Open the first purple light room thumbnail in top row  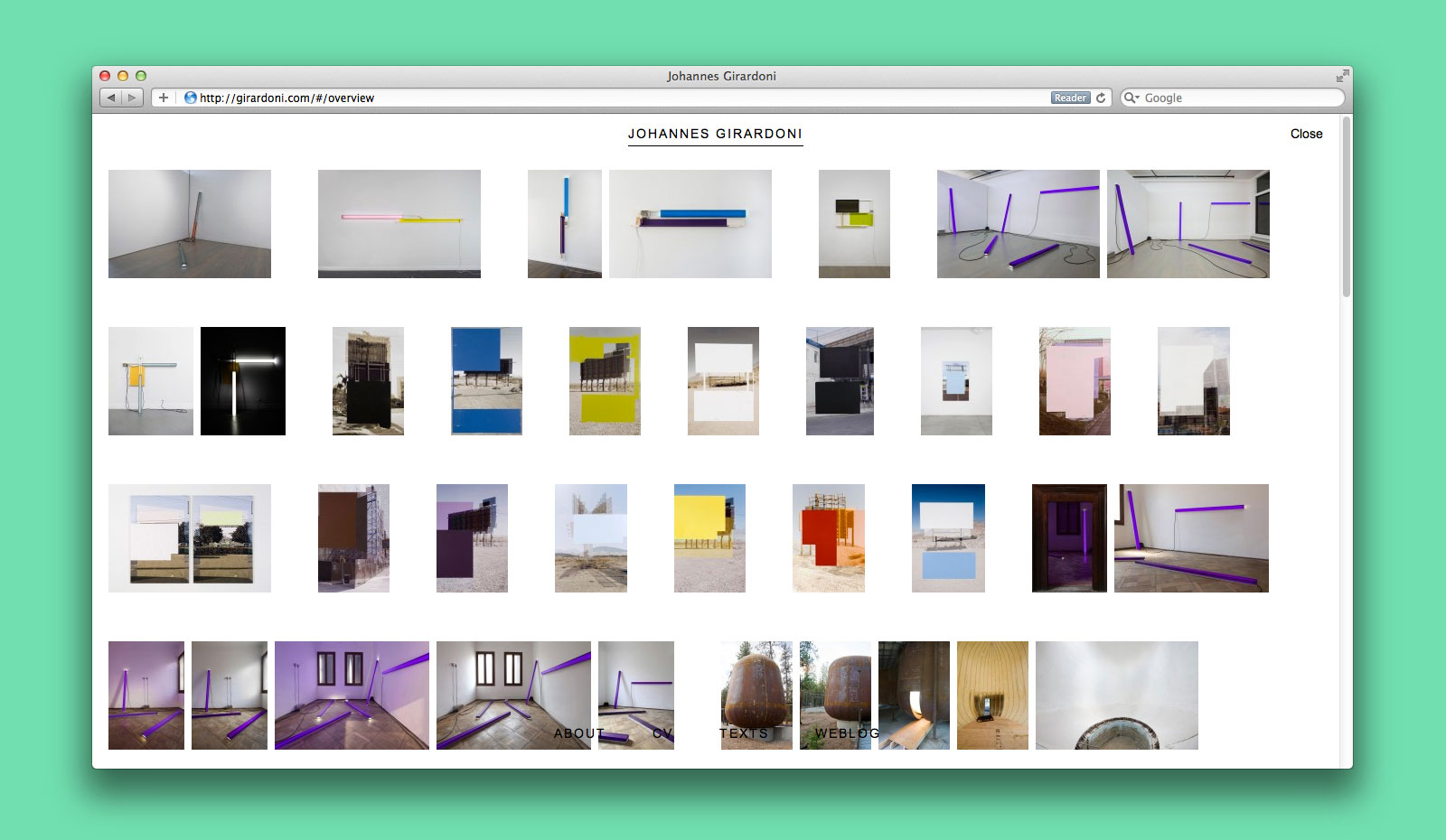1019,224
